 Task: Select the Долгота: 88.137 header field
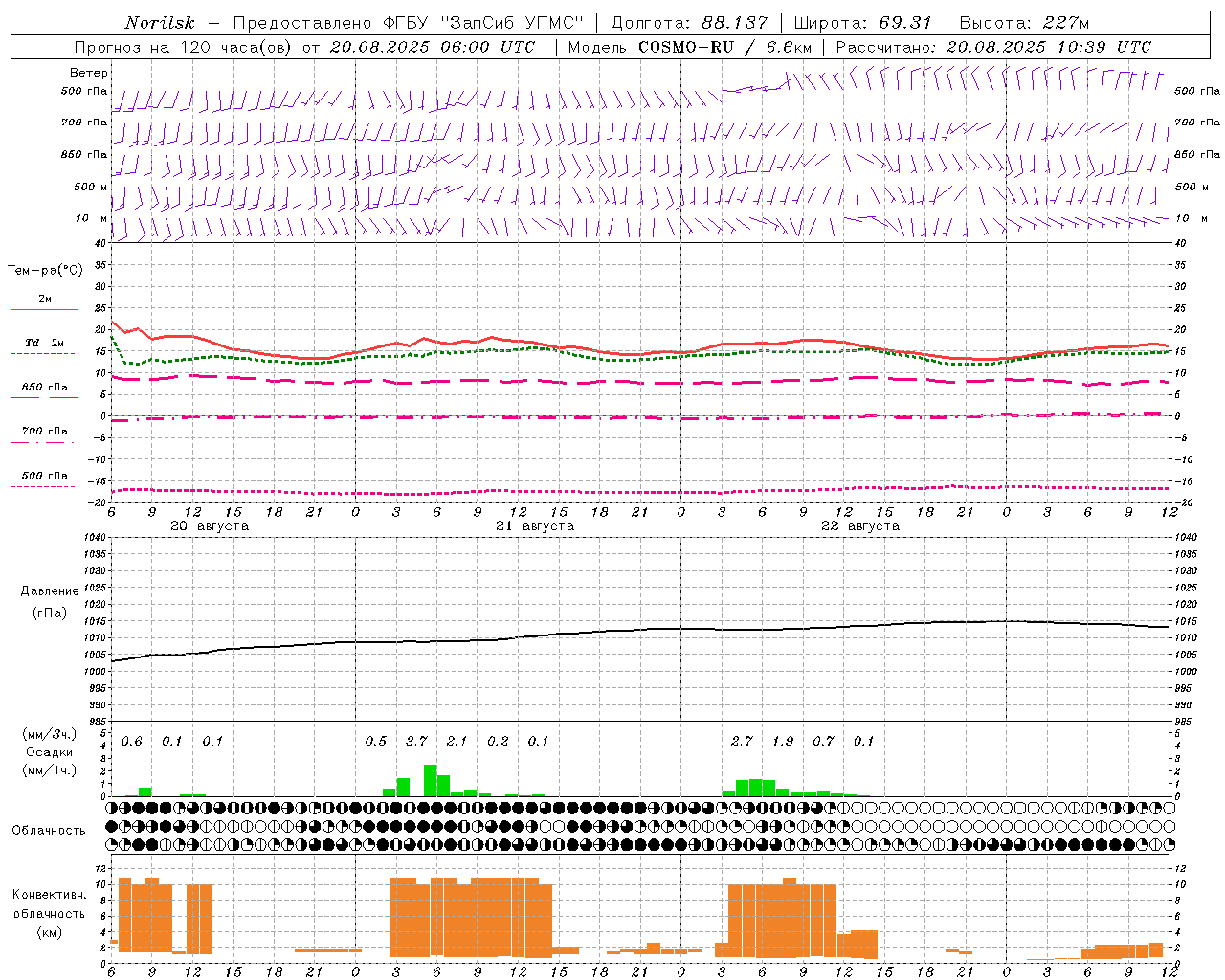[x=688, y=23]
